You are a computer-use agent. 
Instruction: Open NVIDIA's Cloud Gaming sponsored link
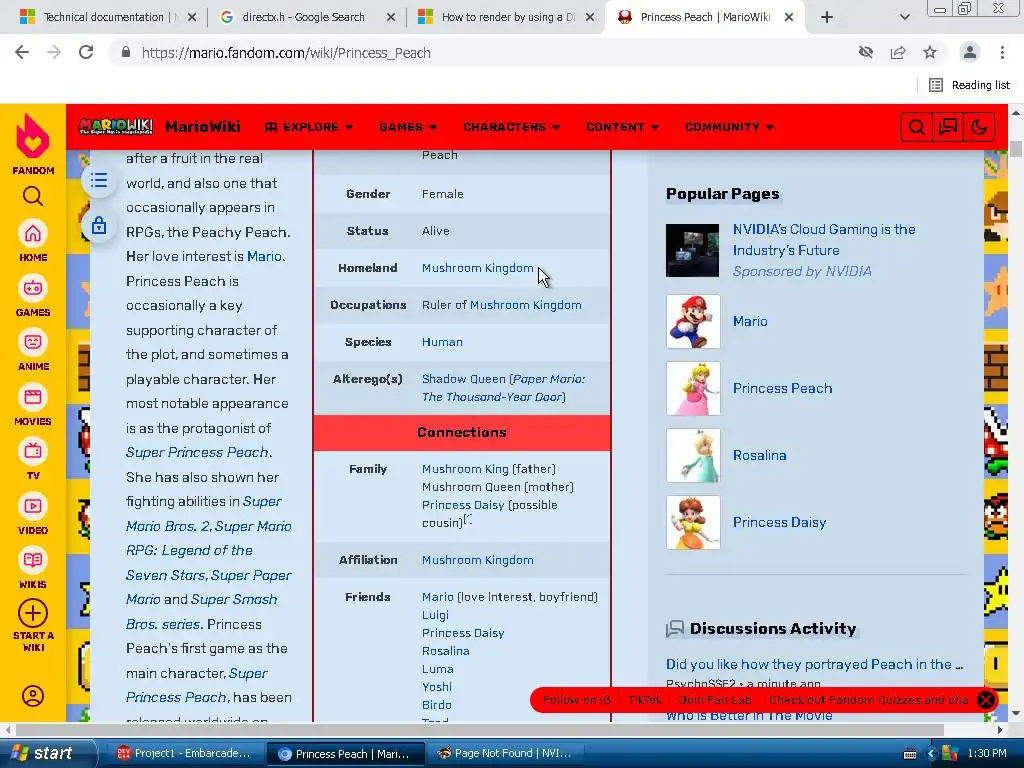coord(824,240)
